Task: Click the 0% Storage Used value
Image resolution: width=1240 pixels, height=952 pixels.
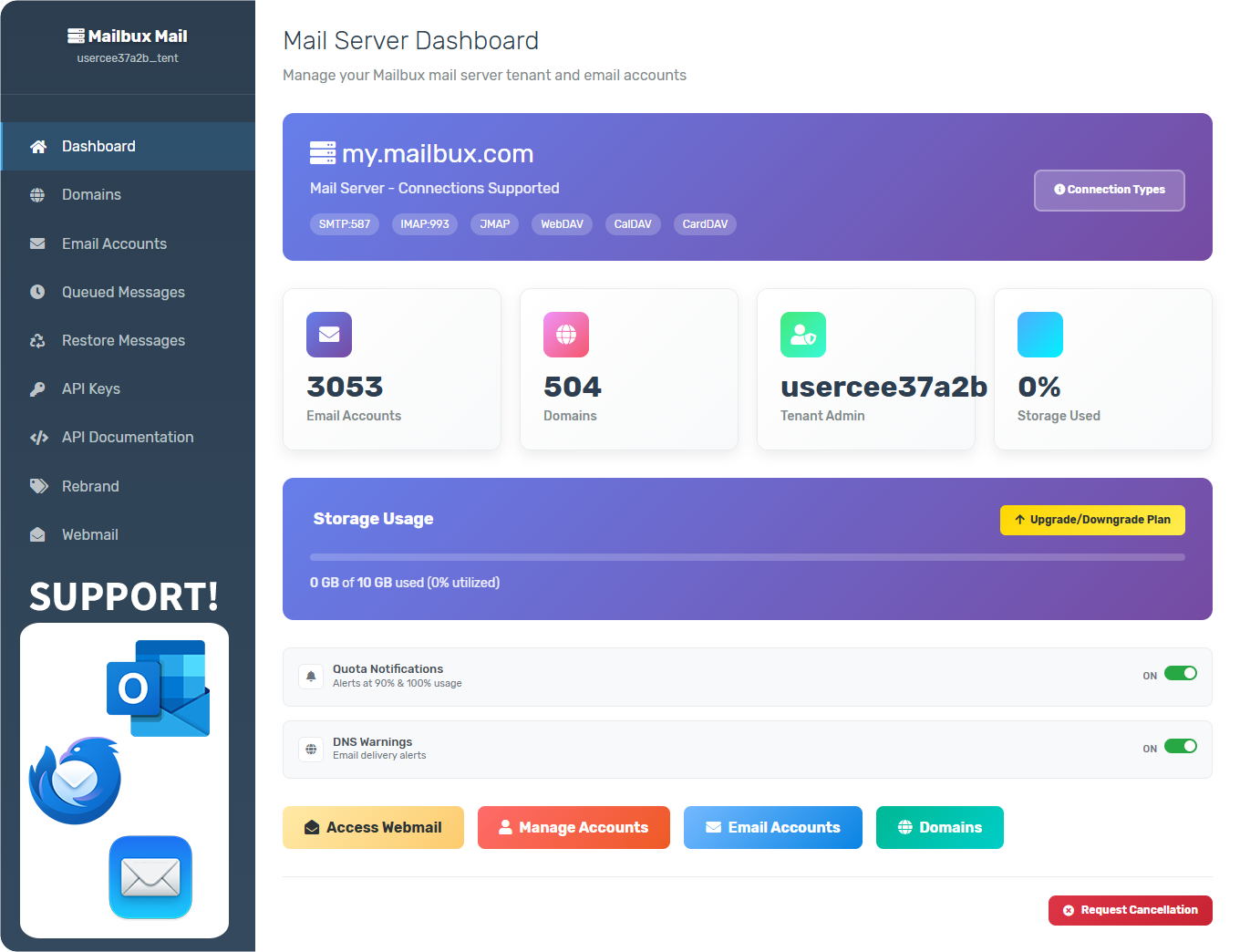Action: [1039, 387]
